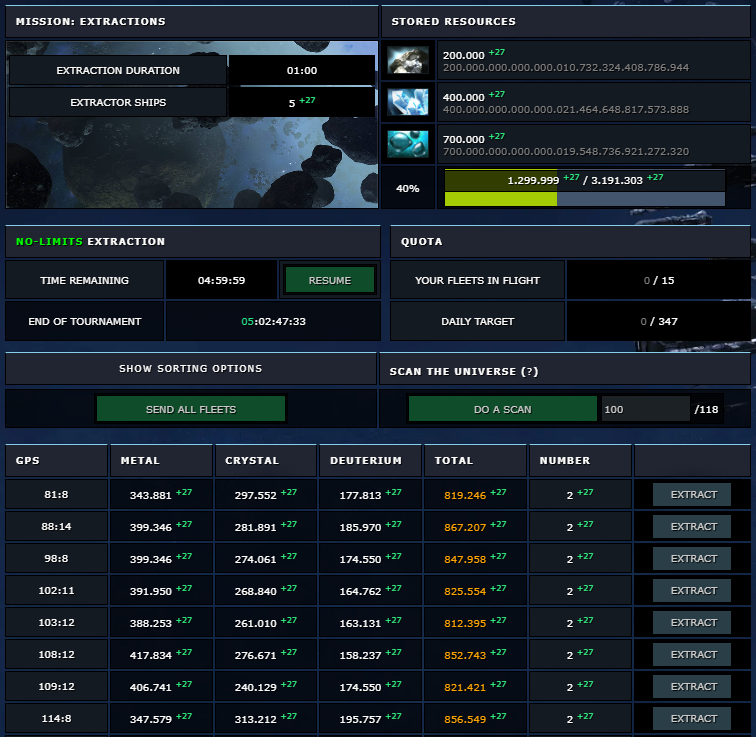Viewport: 756px width, 737px height.
Task: Select time remaining value 04:59:59
Action: point(221,280)
